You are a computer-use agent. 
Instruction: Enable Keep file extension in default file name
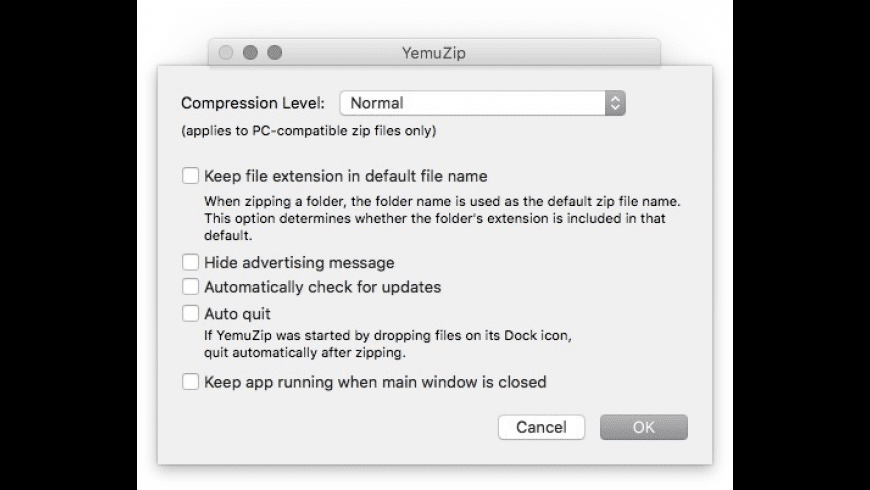click(191, 176)
